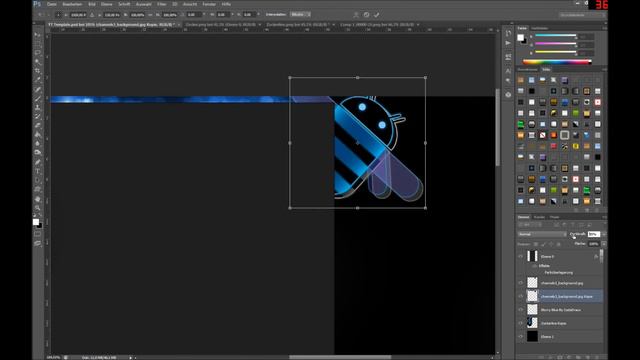Select the Eyedropper tool
The width and height of the screenshot is (640, 360).
[x=38, y=80]
